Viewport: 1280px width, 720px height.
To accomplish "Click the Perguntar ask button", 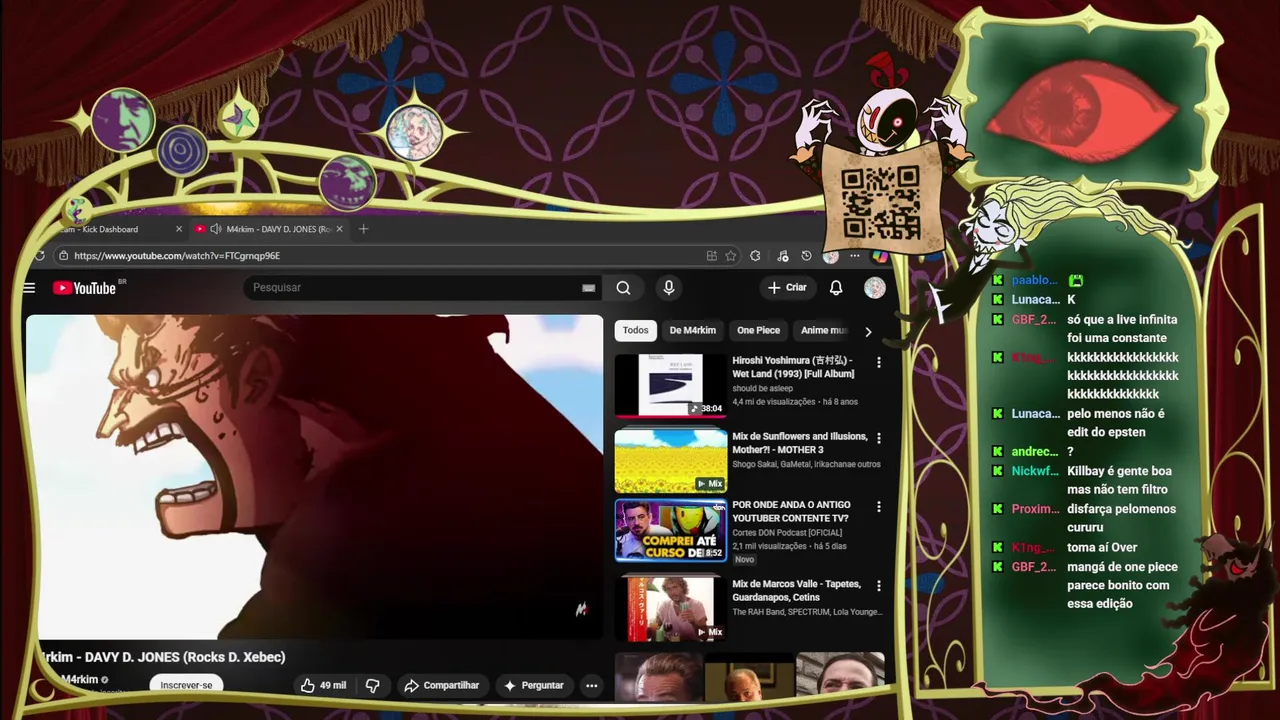I will coord(534,685).
